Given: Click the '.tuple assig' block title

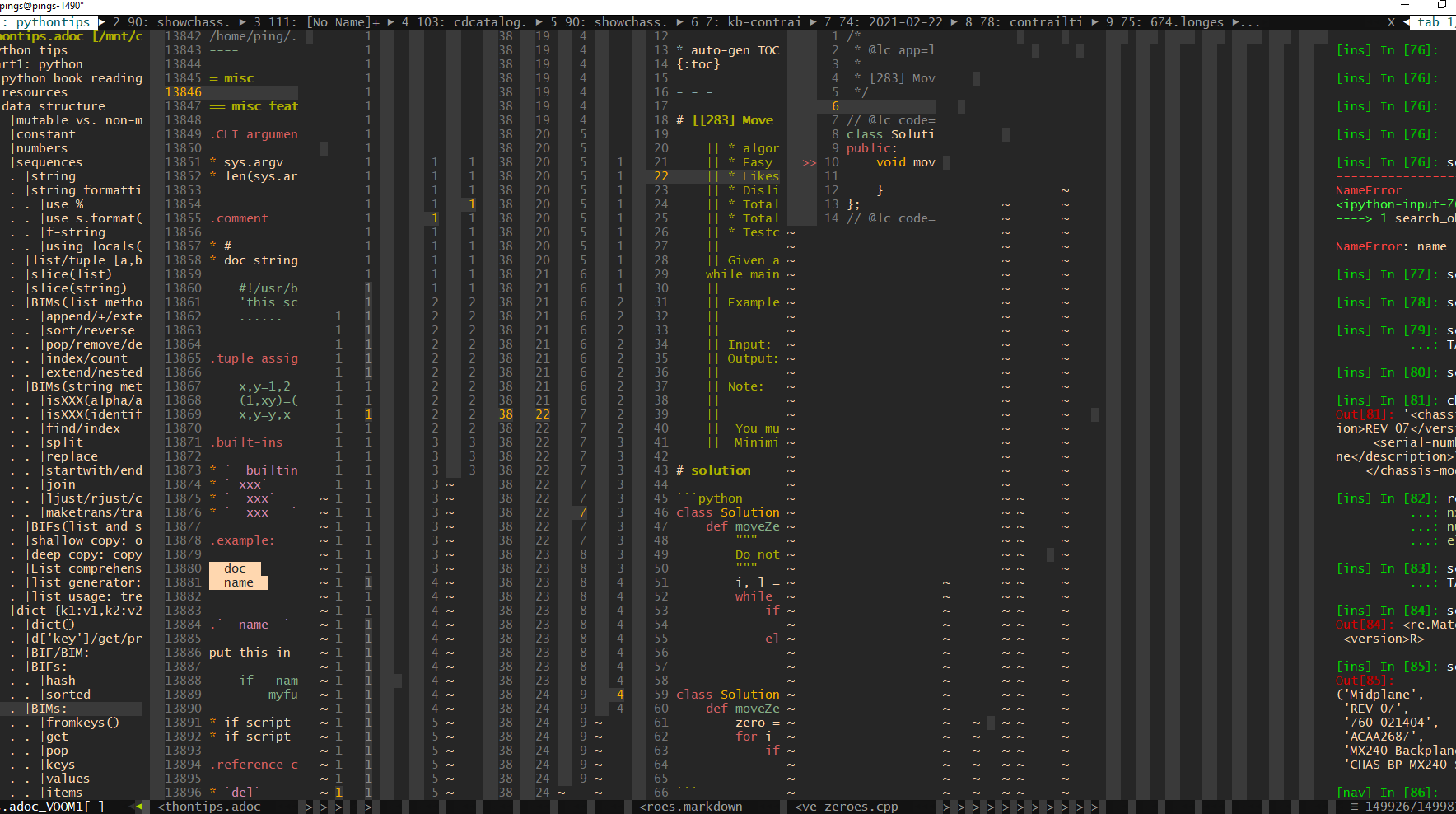Looking at the screenshot, I should click(254, 358).
